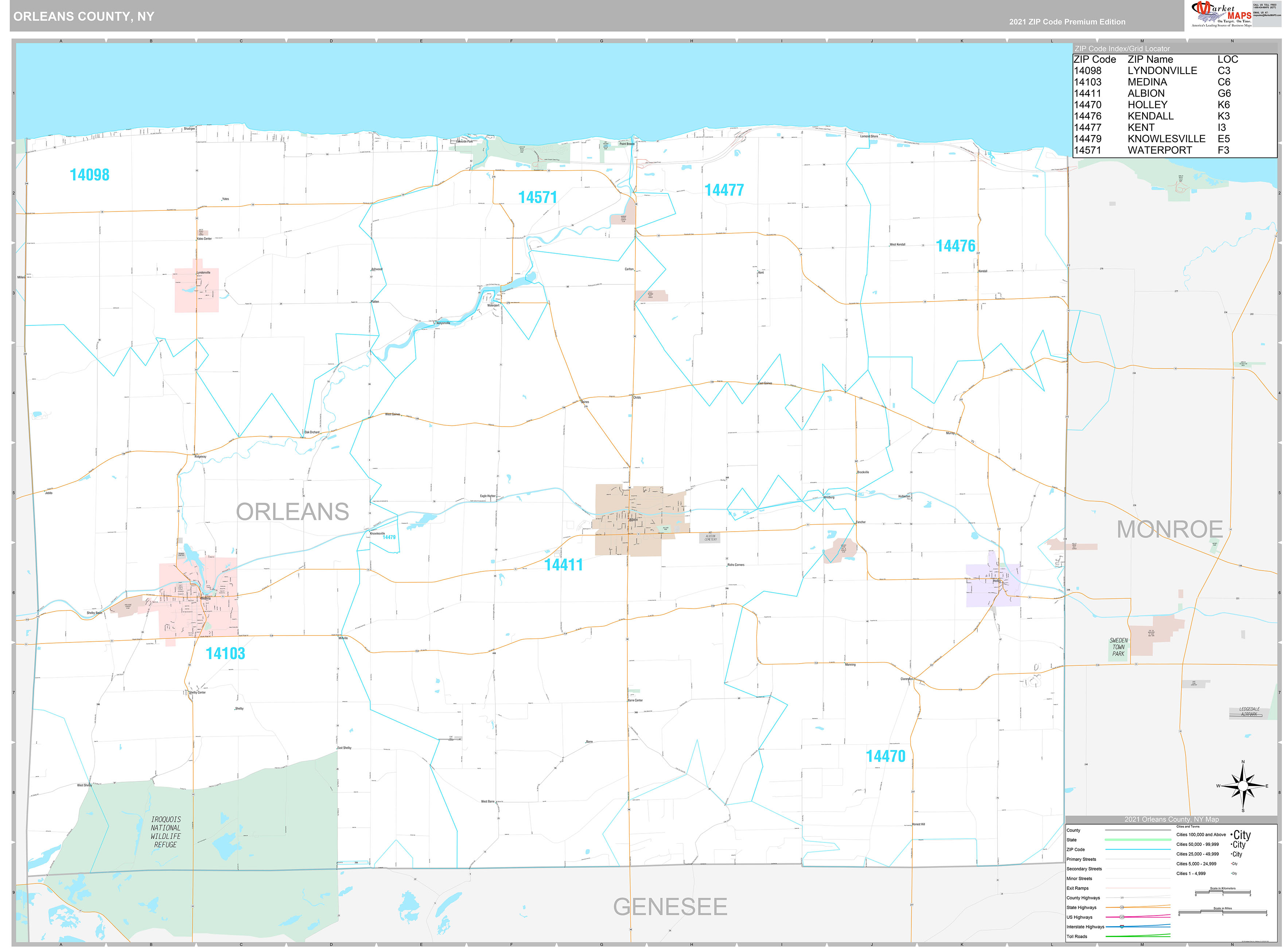Click the green Toll Roads legend line
The height and width of the screenshot is (948, 1288).
[1138, 936]
